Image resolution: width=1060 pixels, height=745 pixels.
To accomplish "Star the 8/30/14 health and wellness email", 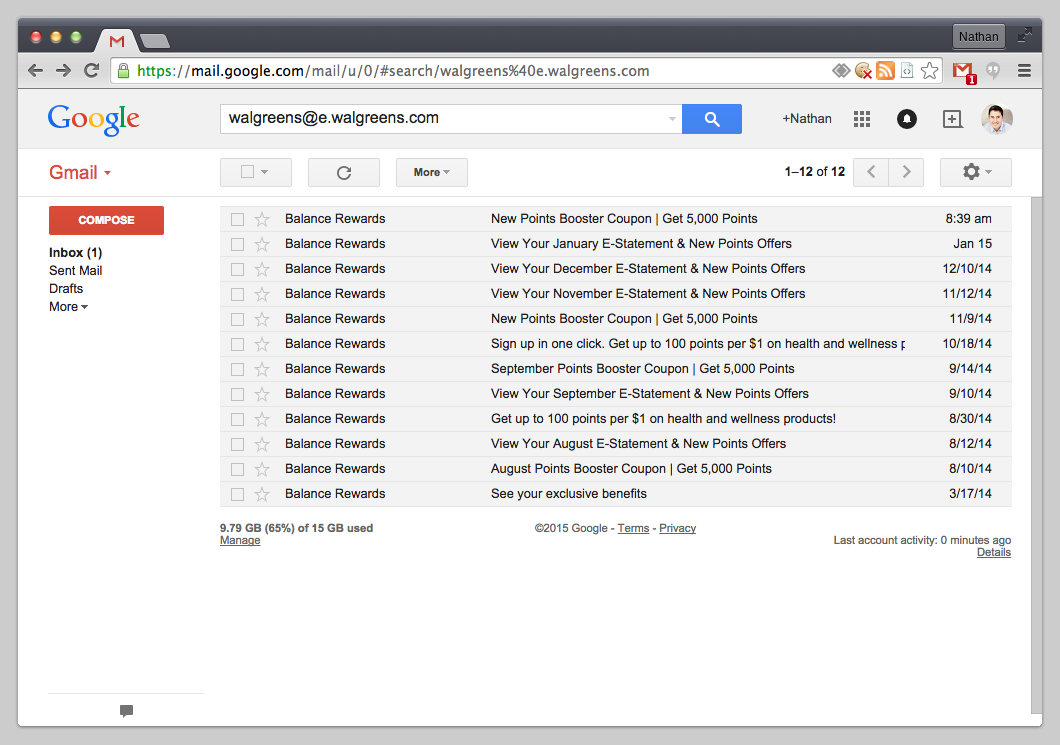I will coord(262,419).
